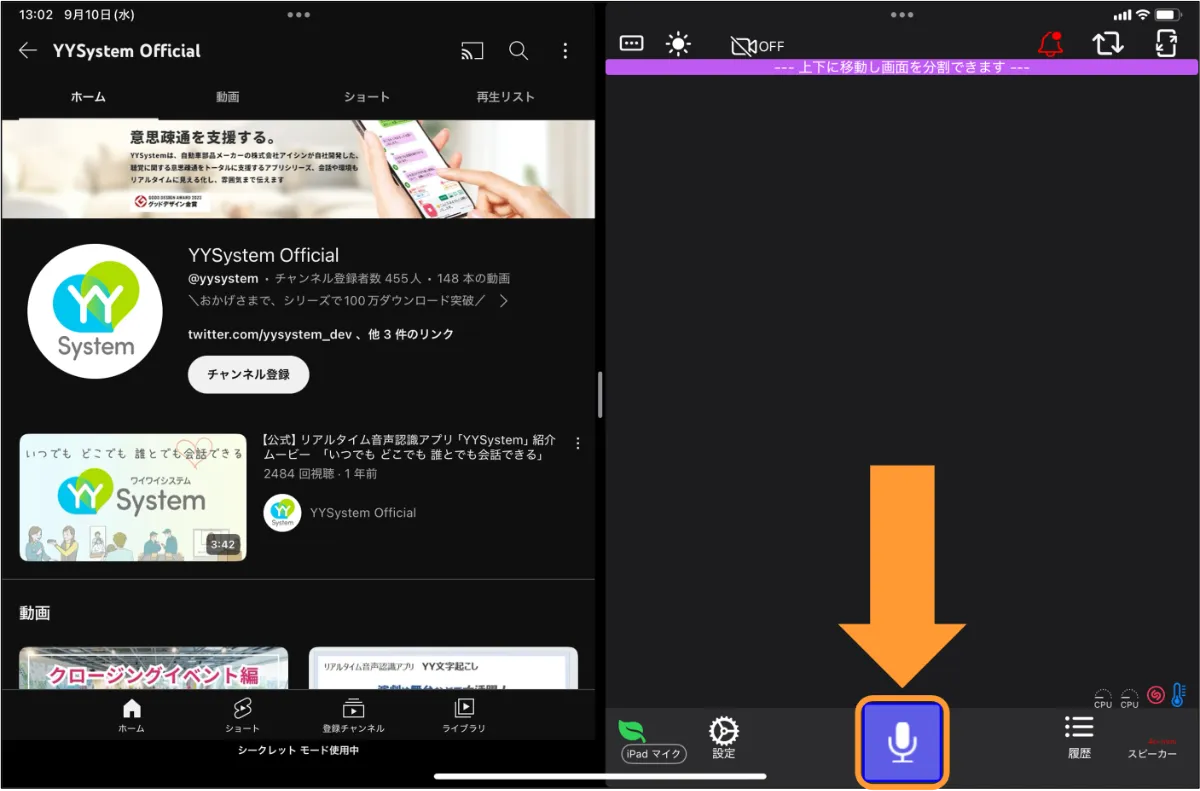Tap the screen rotate layout icon

click(x=1166, y=43)
